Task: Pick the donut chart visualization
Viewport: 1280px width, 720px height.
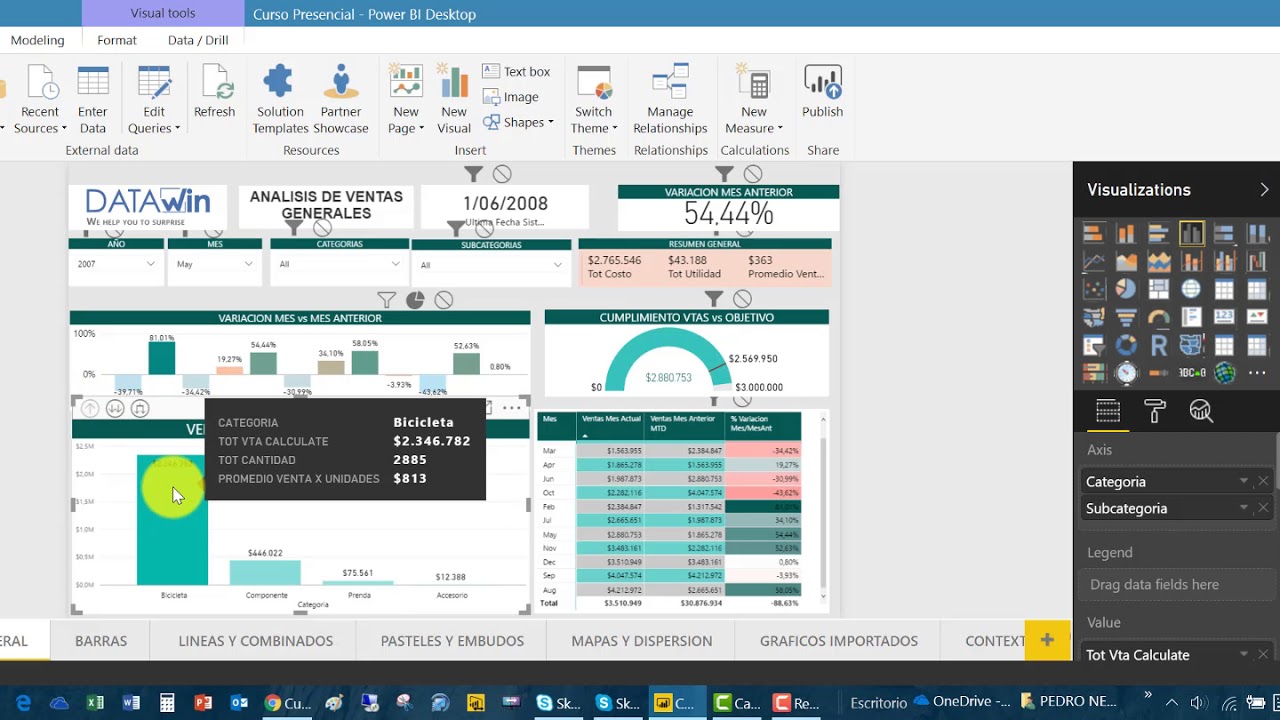Action: 1126,345
